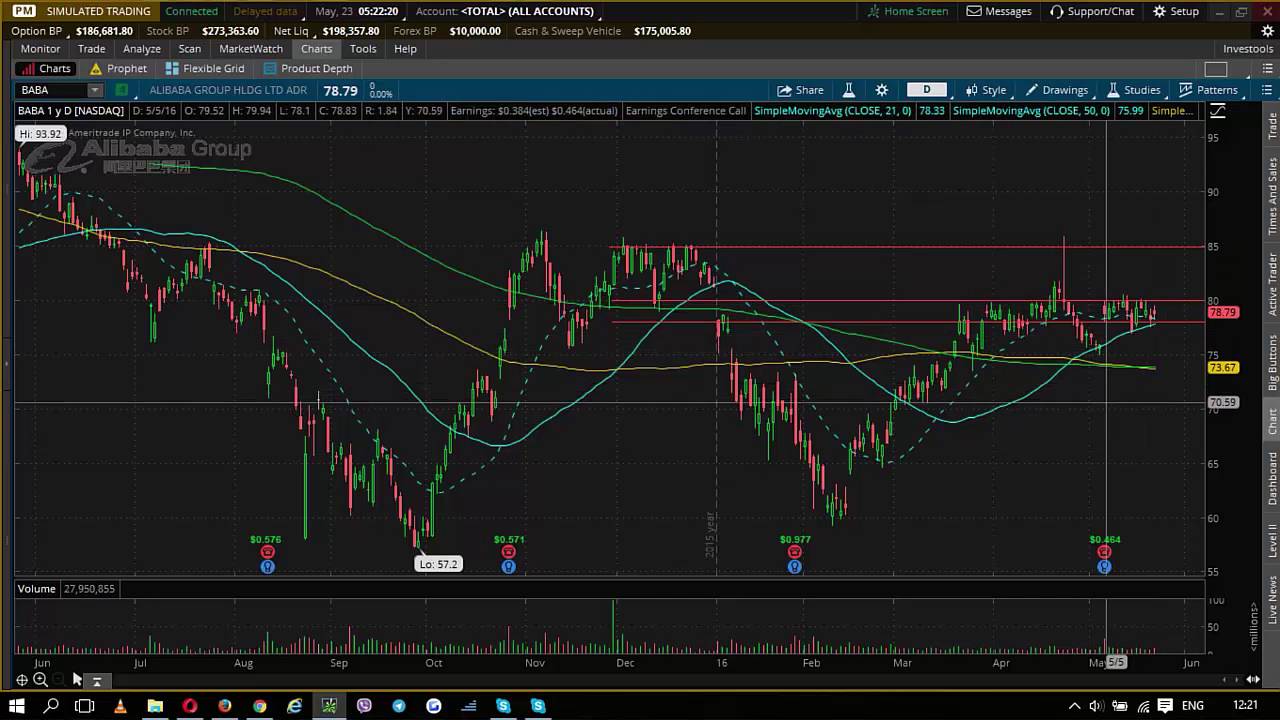1280x720 pixels.
Task: Change the D aggregation period selector
Action: click(926, 90)
